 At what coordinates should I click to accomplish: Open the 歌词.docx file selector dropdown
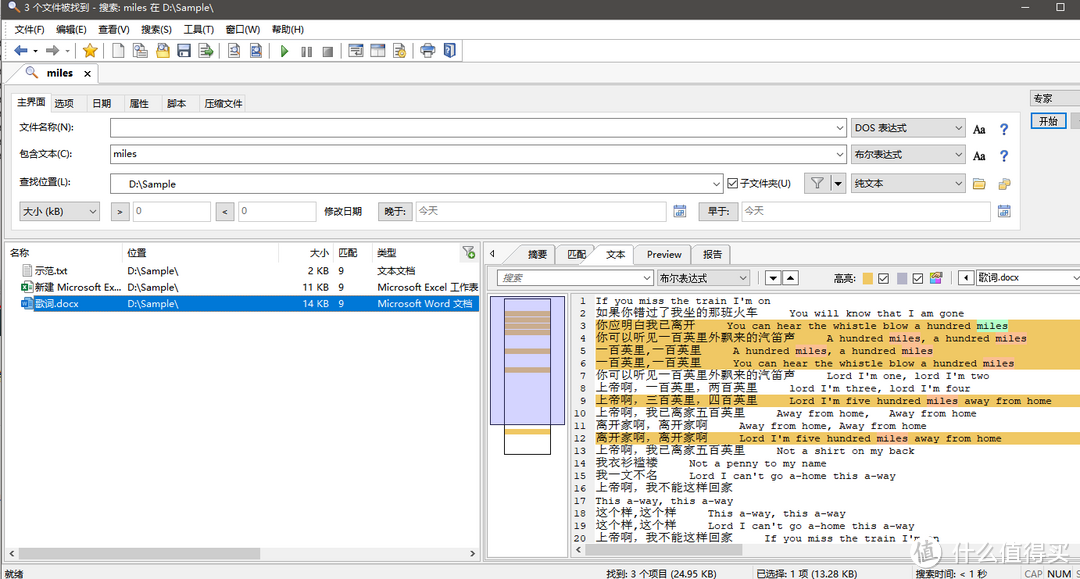1028,277
